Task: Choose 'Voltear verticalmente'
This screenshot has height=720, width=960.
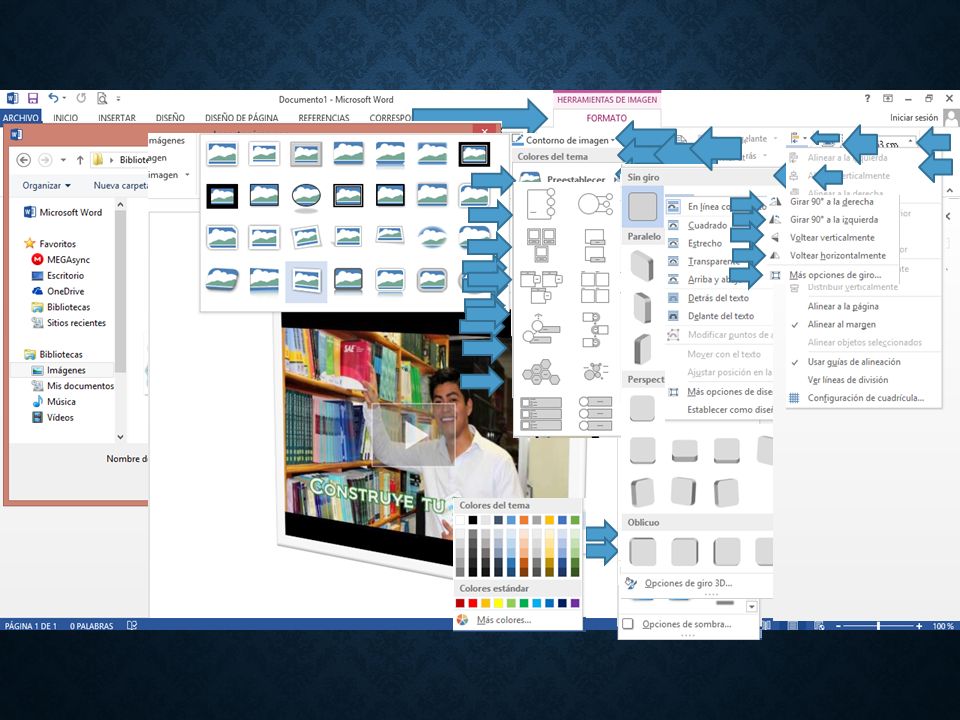Action: click(x=833, y=238)
